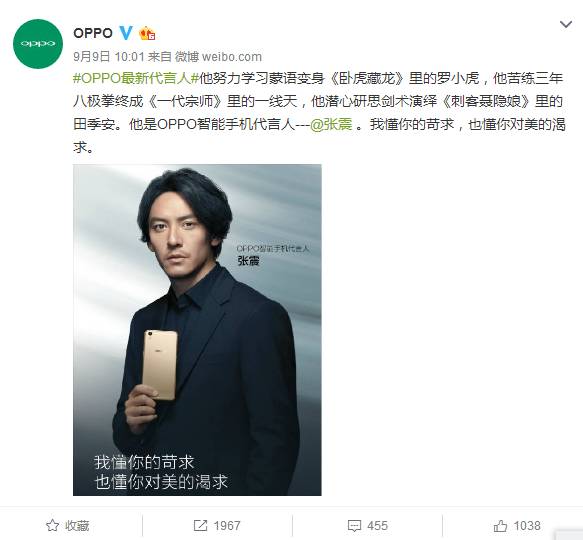Open the post options chevron menu
This screenshot has height=540, width=583.
pyautogui.click(x=566, y=25)
